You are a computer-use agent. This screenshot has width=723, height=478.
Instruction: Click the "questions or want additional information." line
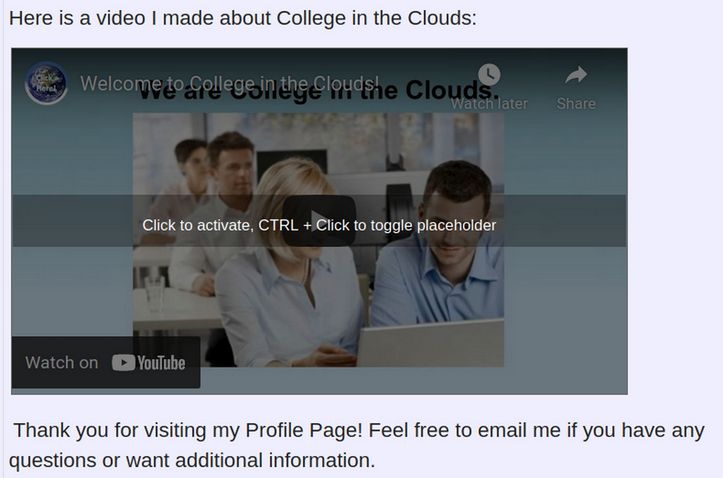pyautogui.click(x=192, y=461)
